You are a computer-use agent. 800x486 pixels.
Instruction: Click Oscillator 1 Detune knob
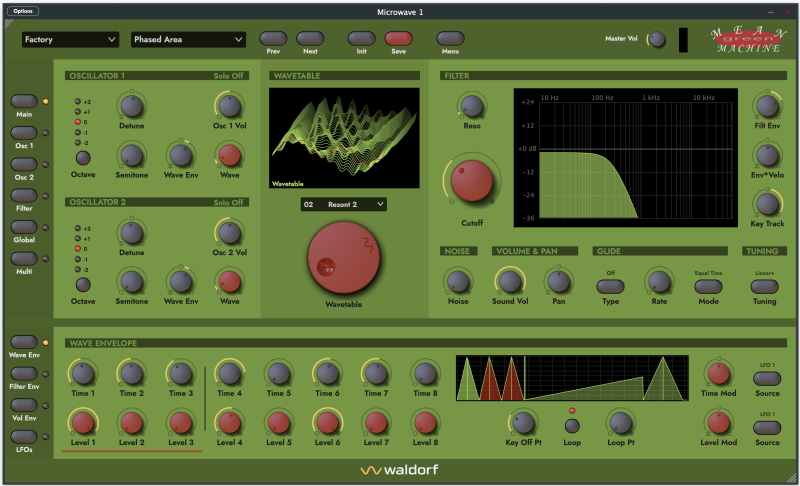pos(132,106)
